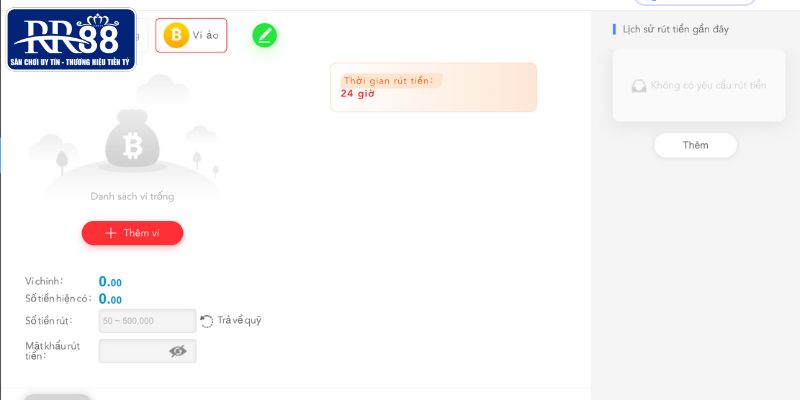The height and width of the screenshot is (400, 800).
Task: Focus the Mật khẩu rút tiền field
Action: tap(147, 351)
